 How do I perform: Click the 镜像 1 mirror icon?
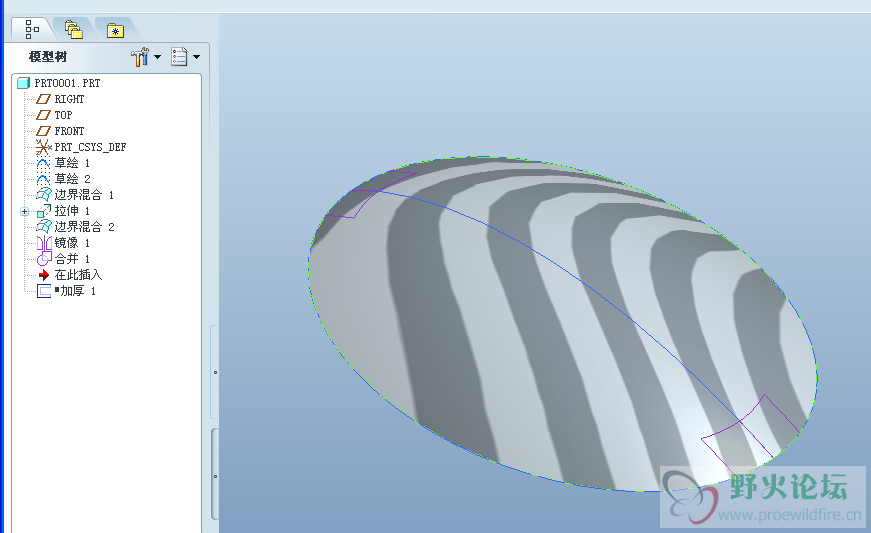pos(44,243)
